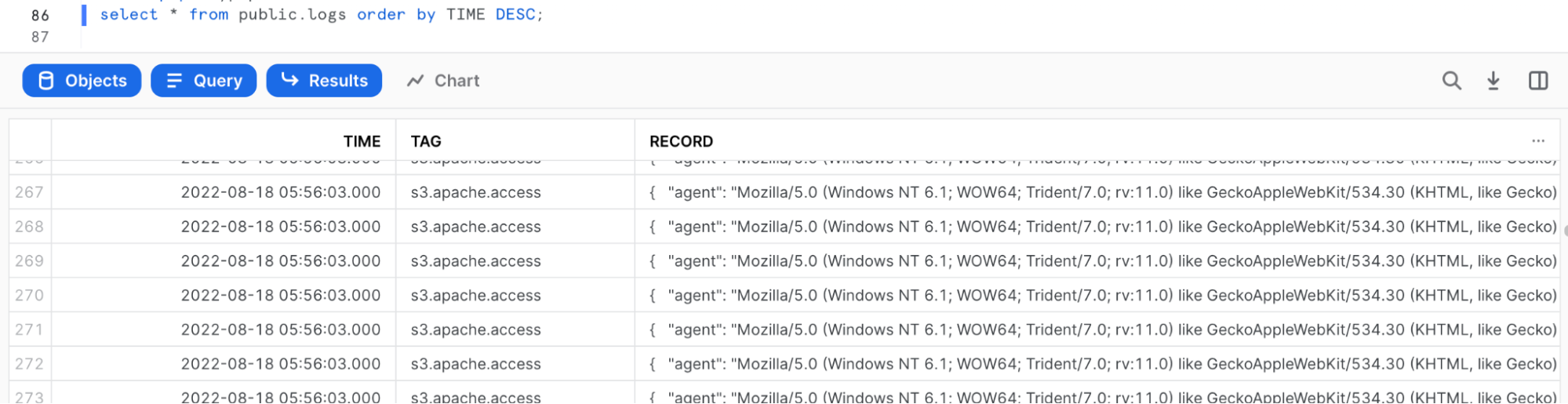
Task: Click the search icon in results toolbar
Action: coord(1451,81)
